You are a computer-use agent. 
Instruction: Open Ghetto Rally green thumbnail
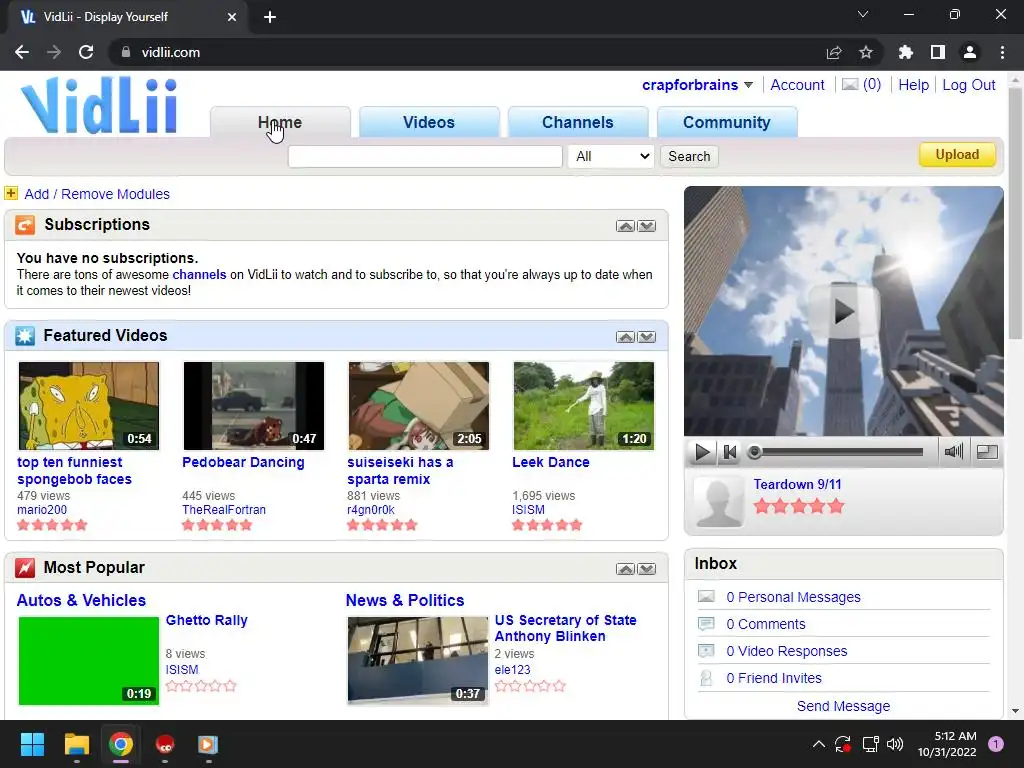point(89,660)
